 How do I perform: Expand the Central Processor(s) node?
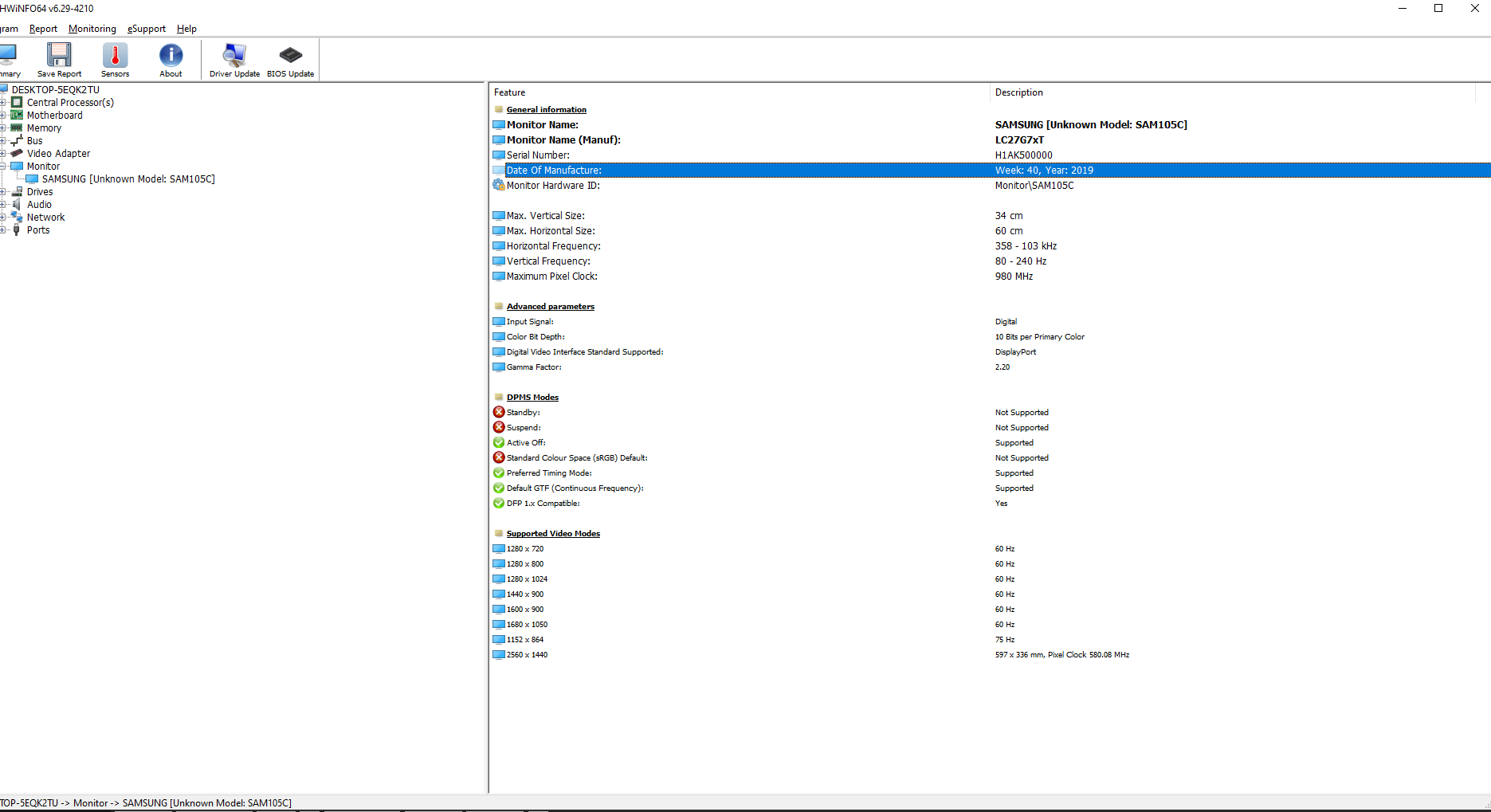(3, 102)
